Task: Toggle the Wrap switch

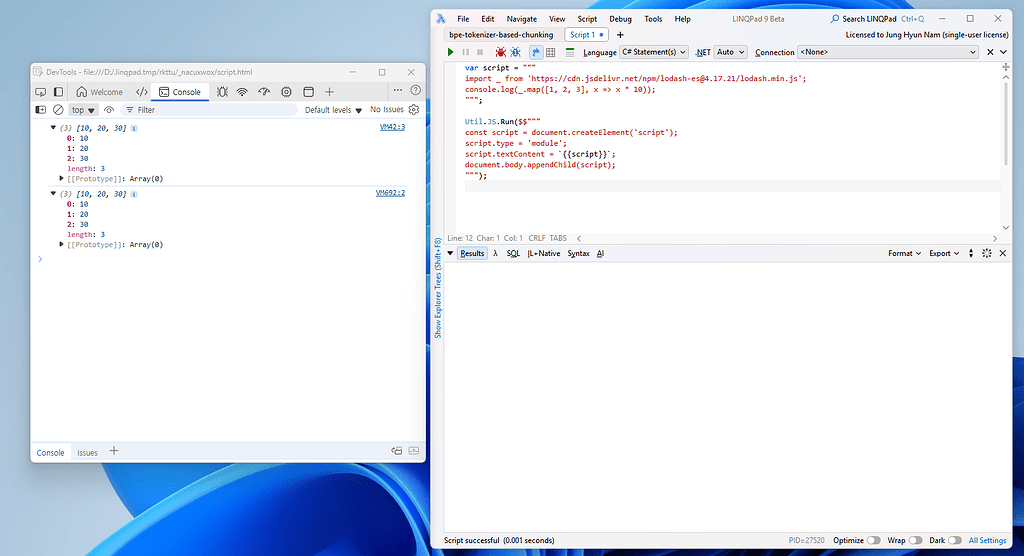Action: [916, 540]
